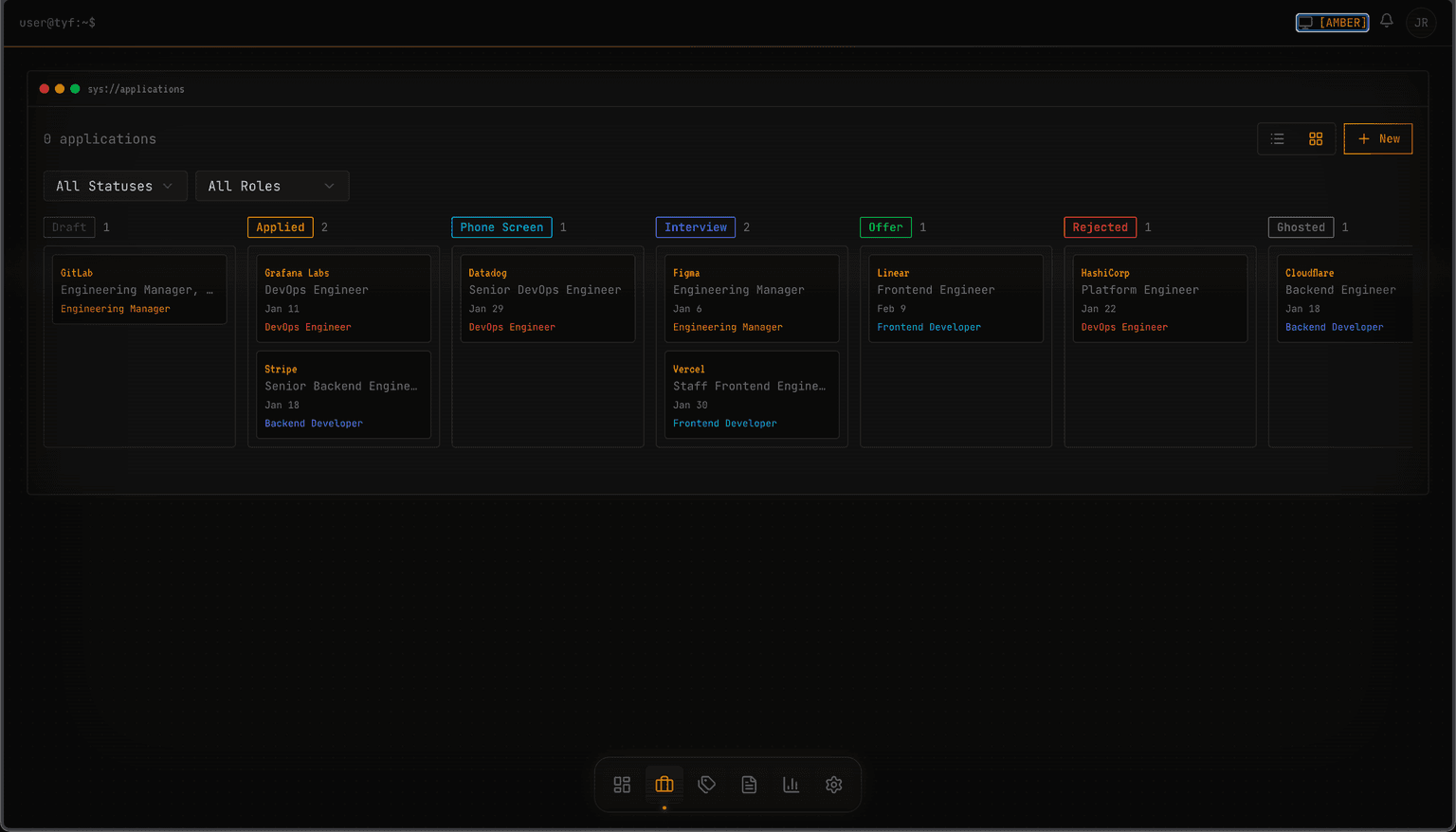Click the New button to add an application

pyautogui.click(x=1377, y=138)
